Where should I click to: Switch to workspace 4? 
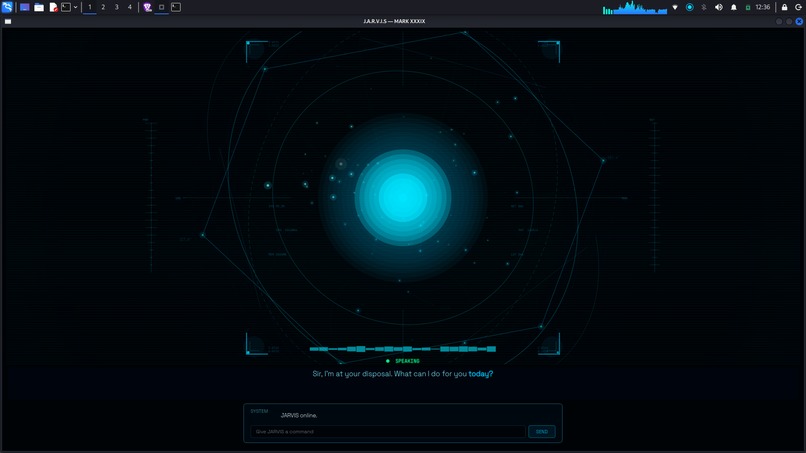coord(130,7)
